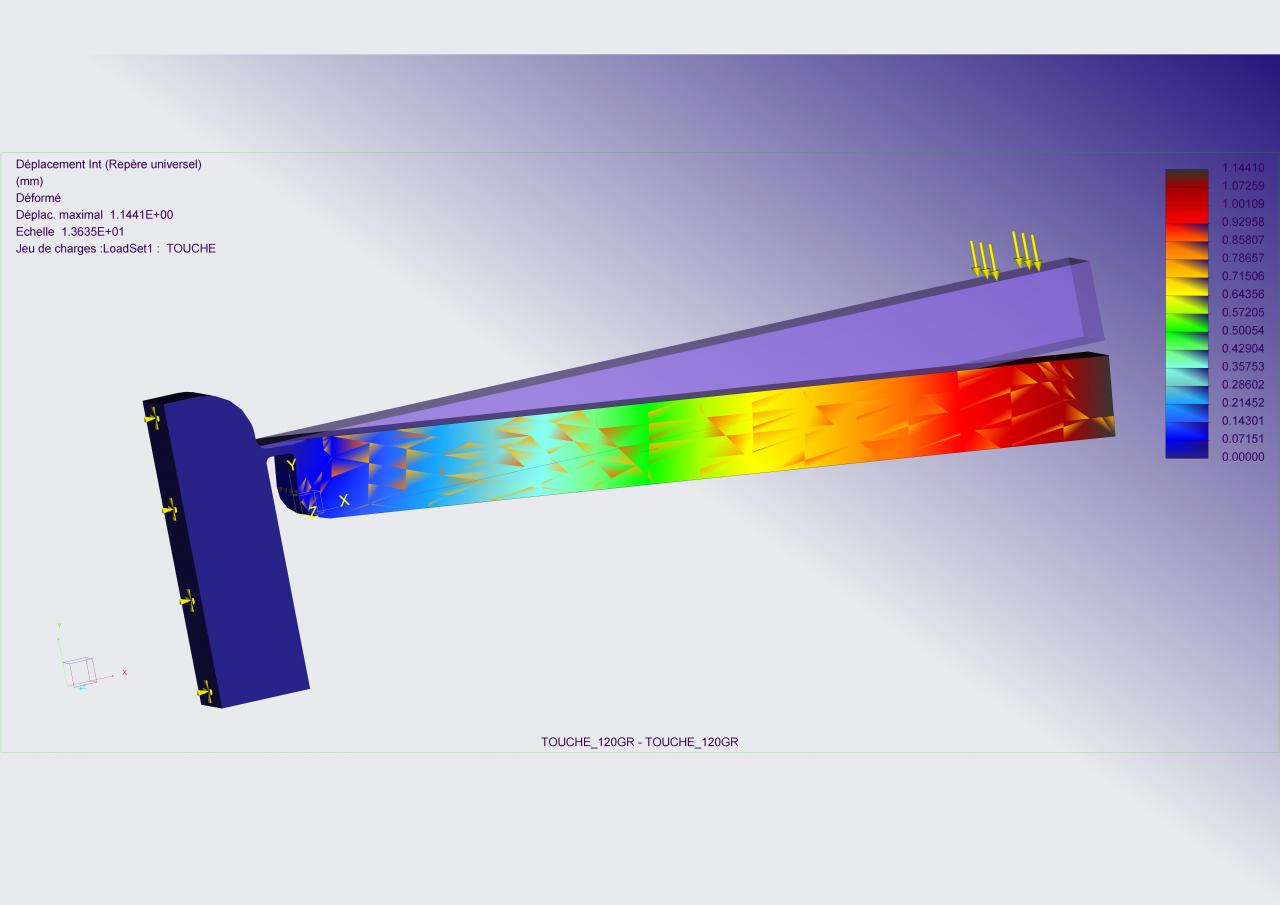
Task: Click legend value 0.57205
Action: [1243, 312]
